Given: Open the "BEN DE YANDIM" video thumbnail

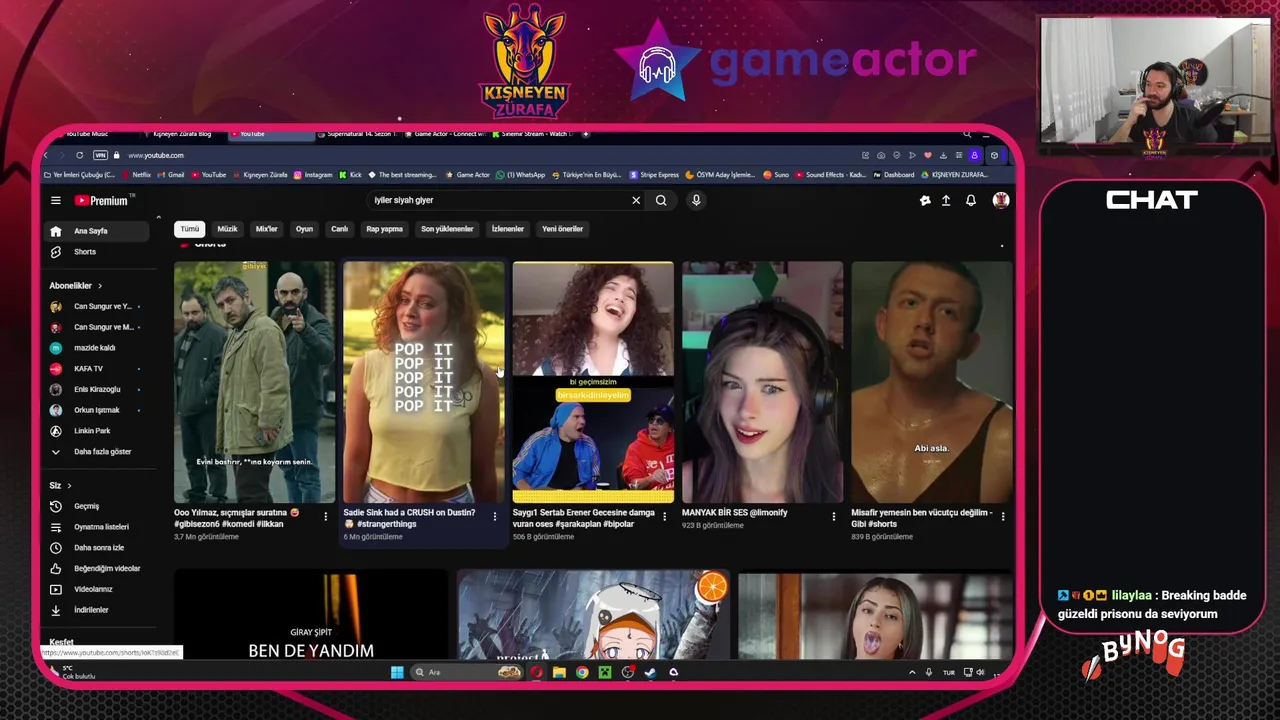Looking at the screenshot, I should point(311,615).
